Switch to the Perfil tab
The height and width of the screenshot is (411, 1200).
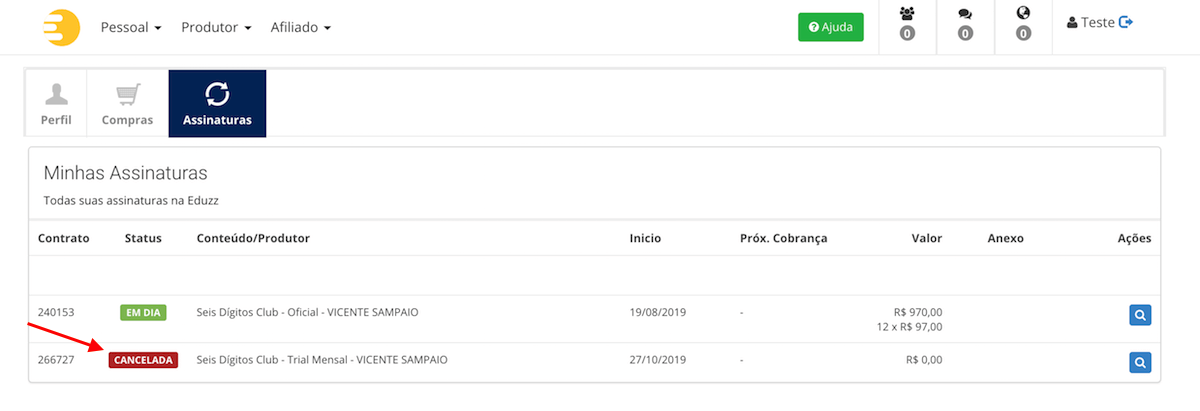[x=56, y=103]
